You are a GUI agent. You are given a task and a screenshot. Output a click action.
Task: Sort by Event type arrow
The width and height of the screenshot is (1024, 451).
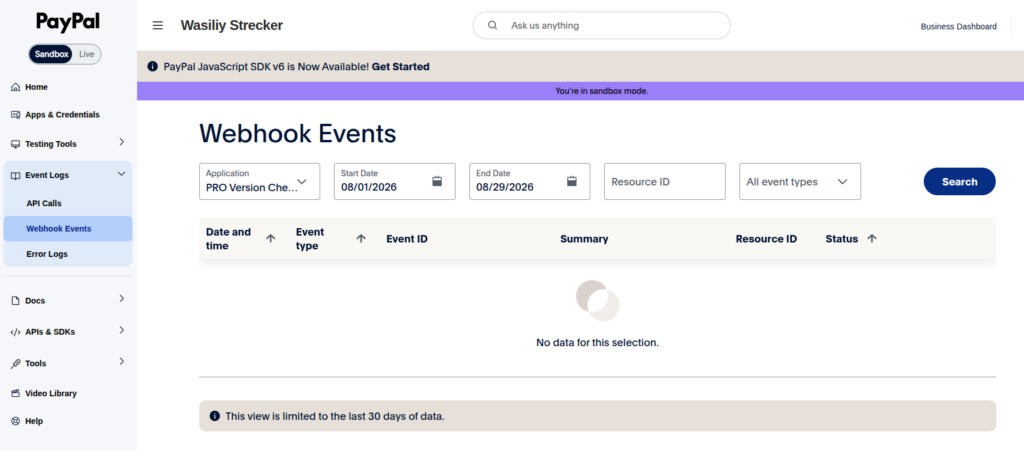click(360, 239)
